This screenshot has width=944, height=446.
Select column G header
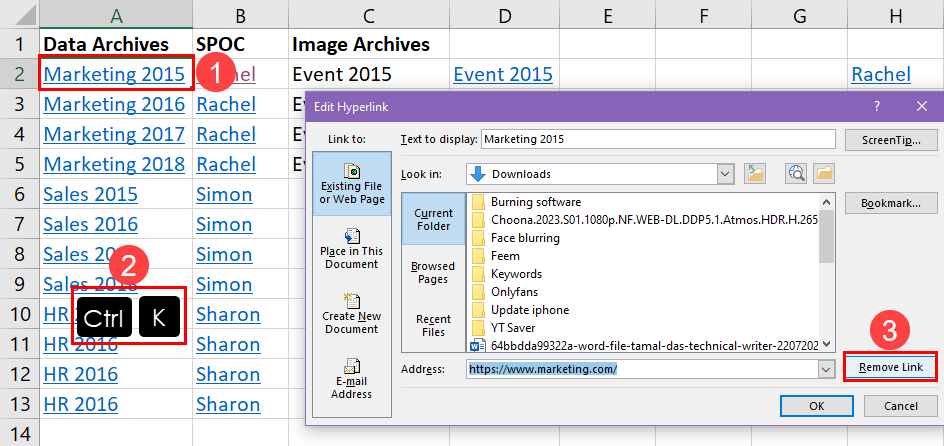800,16
